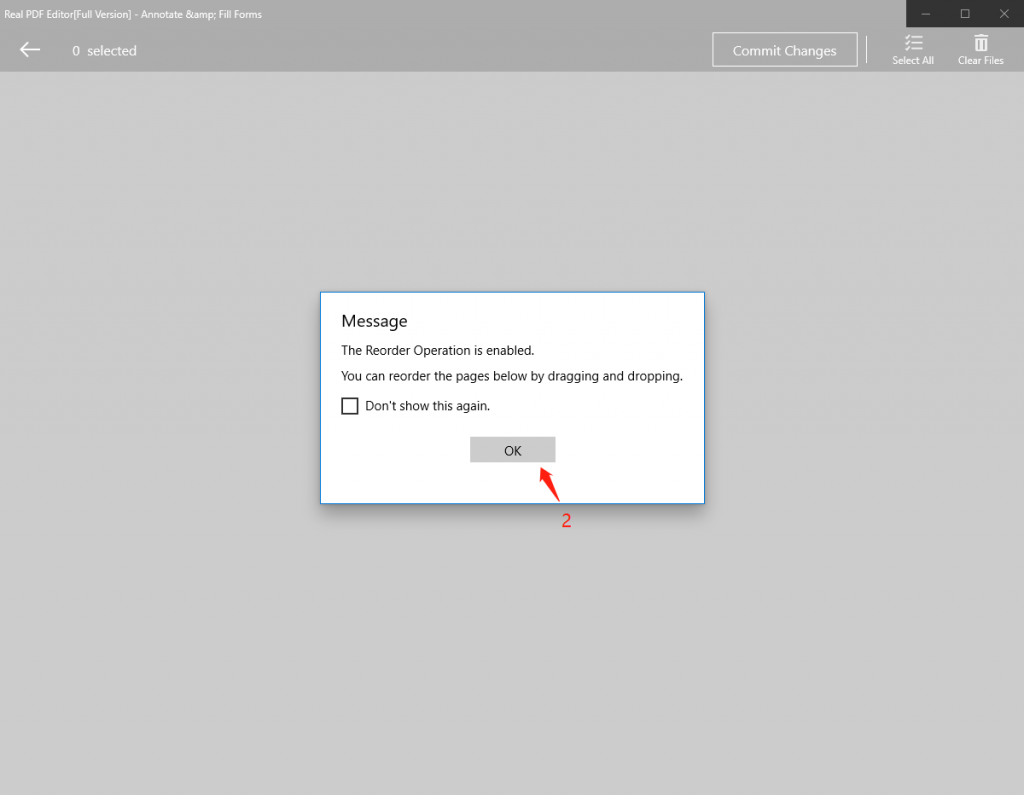Click the Clear Files trash icon
1024x795 pixels.
point(981,43)
